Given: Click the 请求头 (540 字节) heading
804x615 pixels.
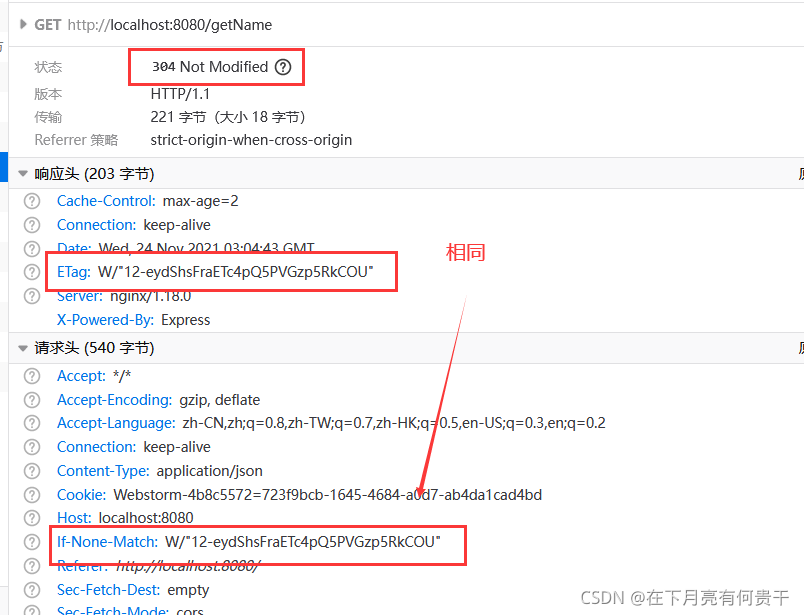Looking at the screenshot, I should (94, 348).
